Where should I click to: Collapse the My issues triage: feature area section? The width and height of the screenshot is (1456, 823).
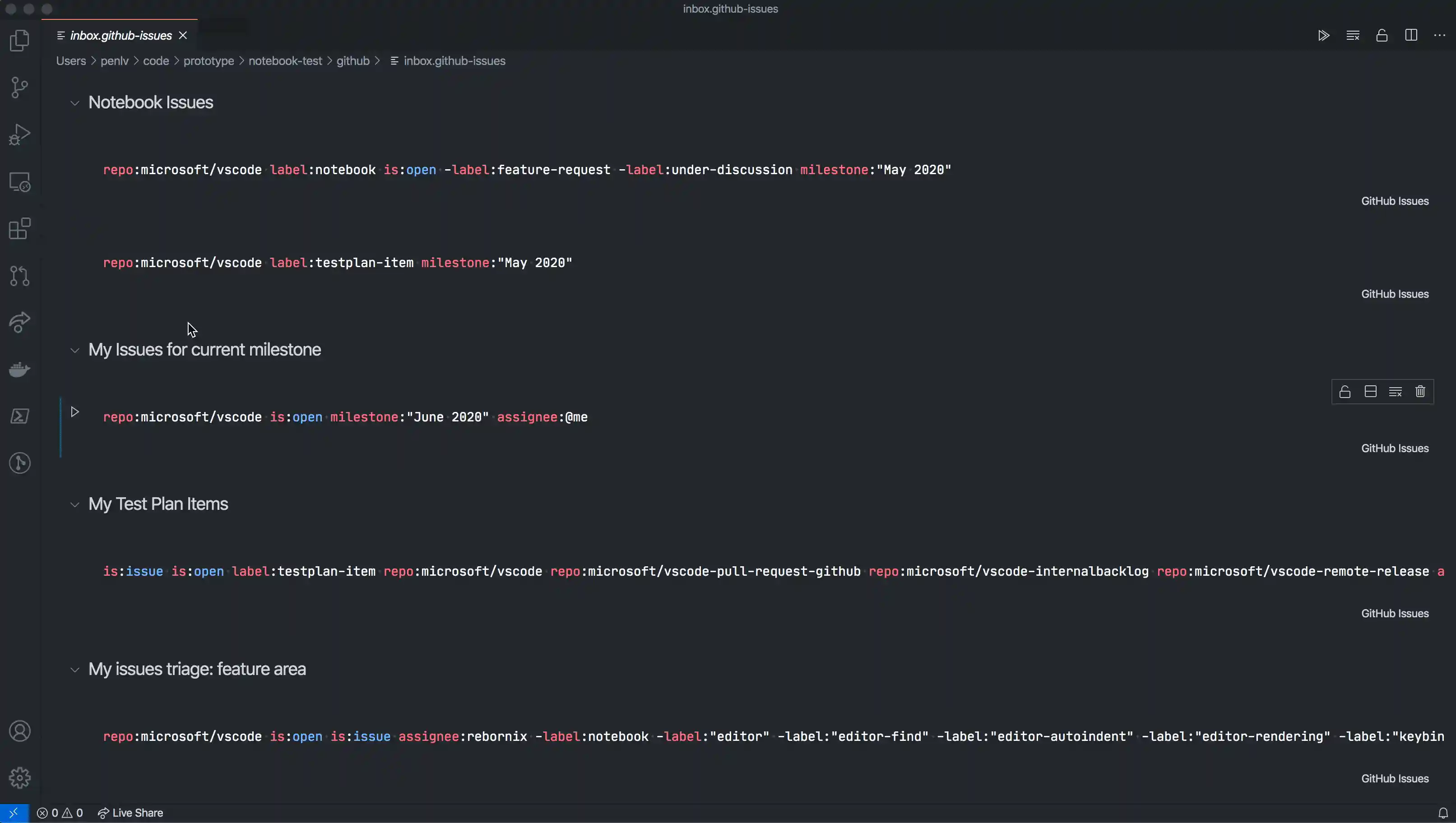[x=75, y=669]
